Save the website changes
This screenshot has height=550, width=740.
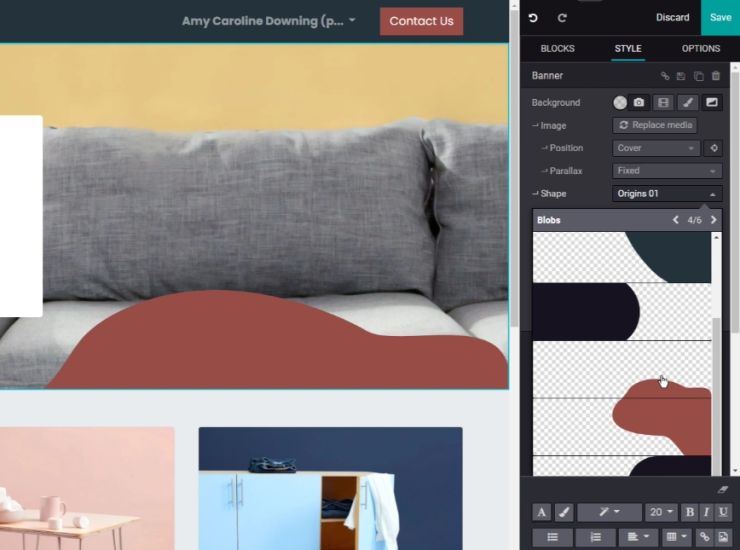(x=720, y=17)
